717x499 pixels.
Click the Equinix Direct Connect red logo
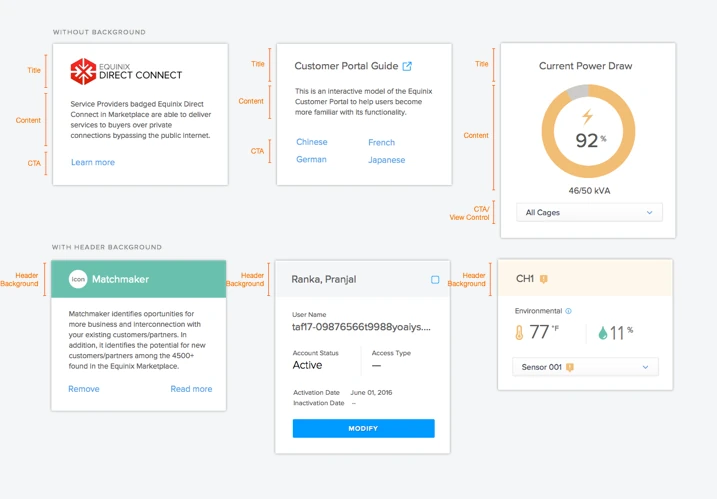[83, 71]
